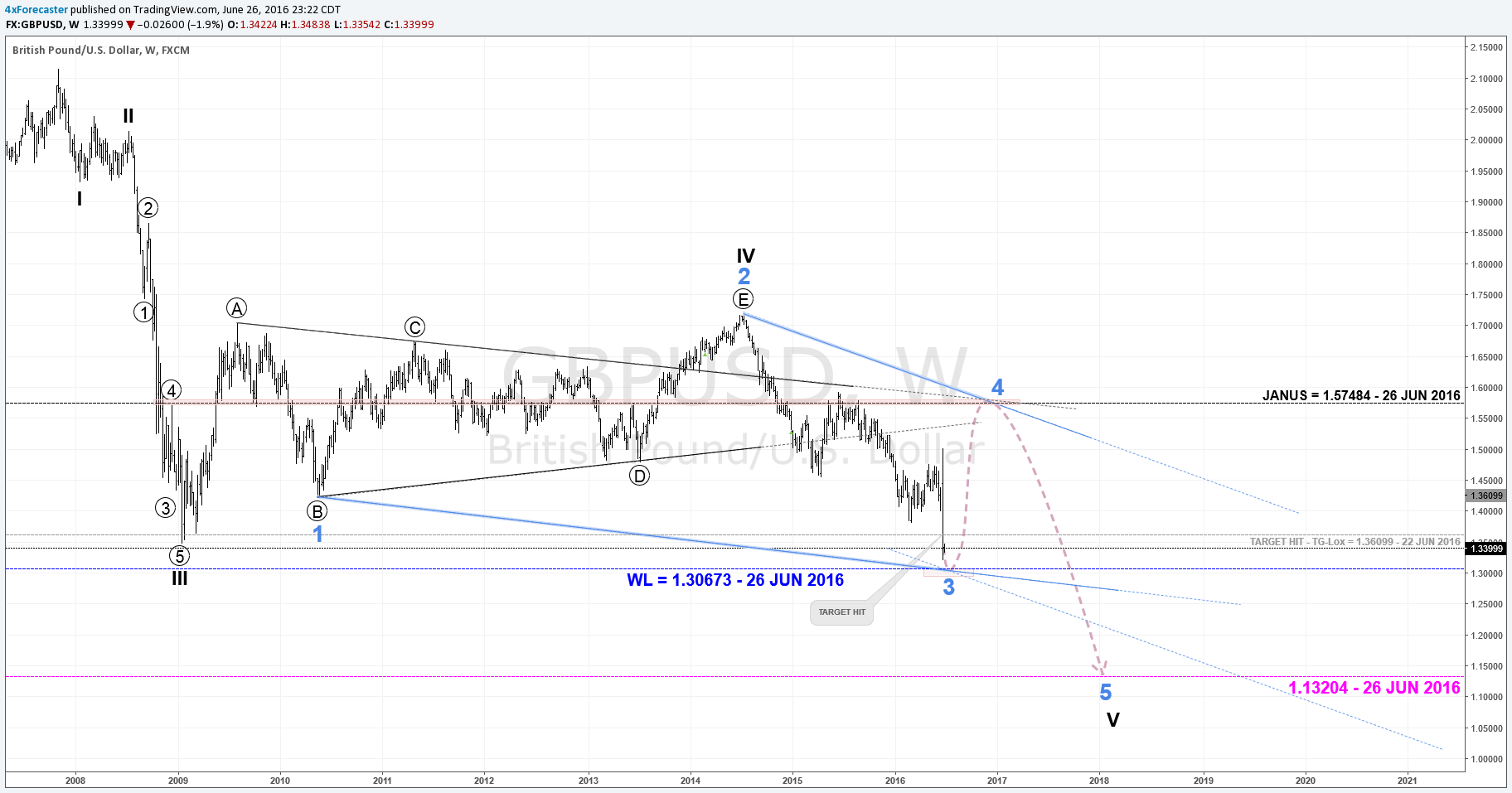Click the black wave V label

pos(1113,720)
